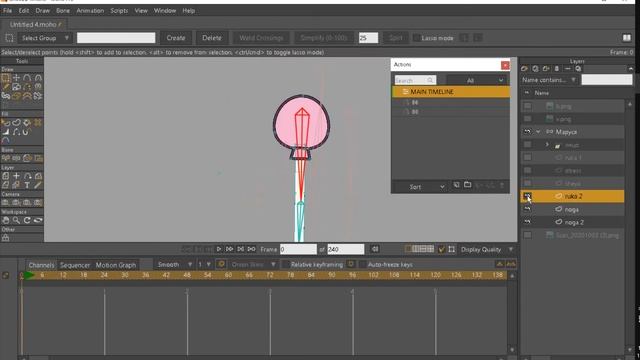The width and height of the screenshot is (640, 360).
Task: Open the Scripts menu
Action: coord(119,11)
